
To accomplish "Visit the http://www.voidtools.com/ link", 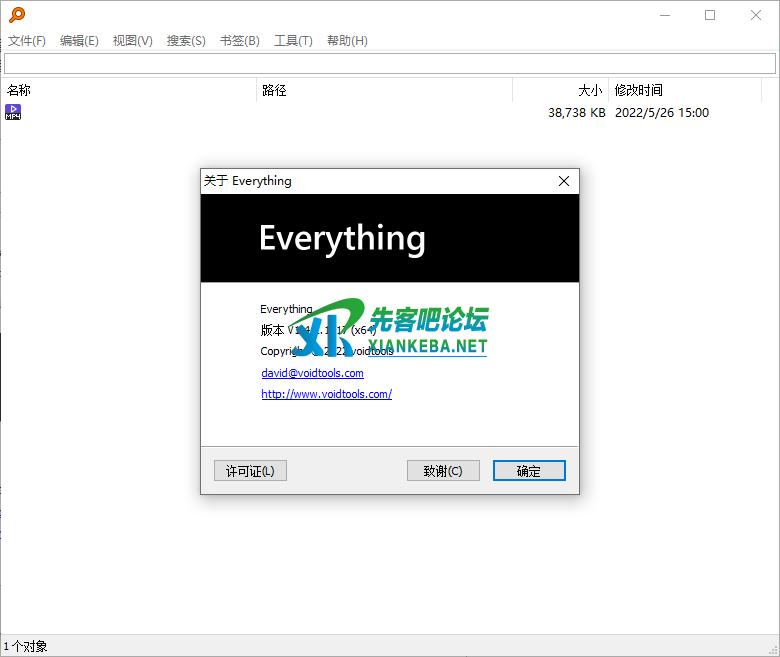I will point(326,394).
